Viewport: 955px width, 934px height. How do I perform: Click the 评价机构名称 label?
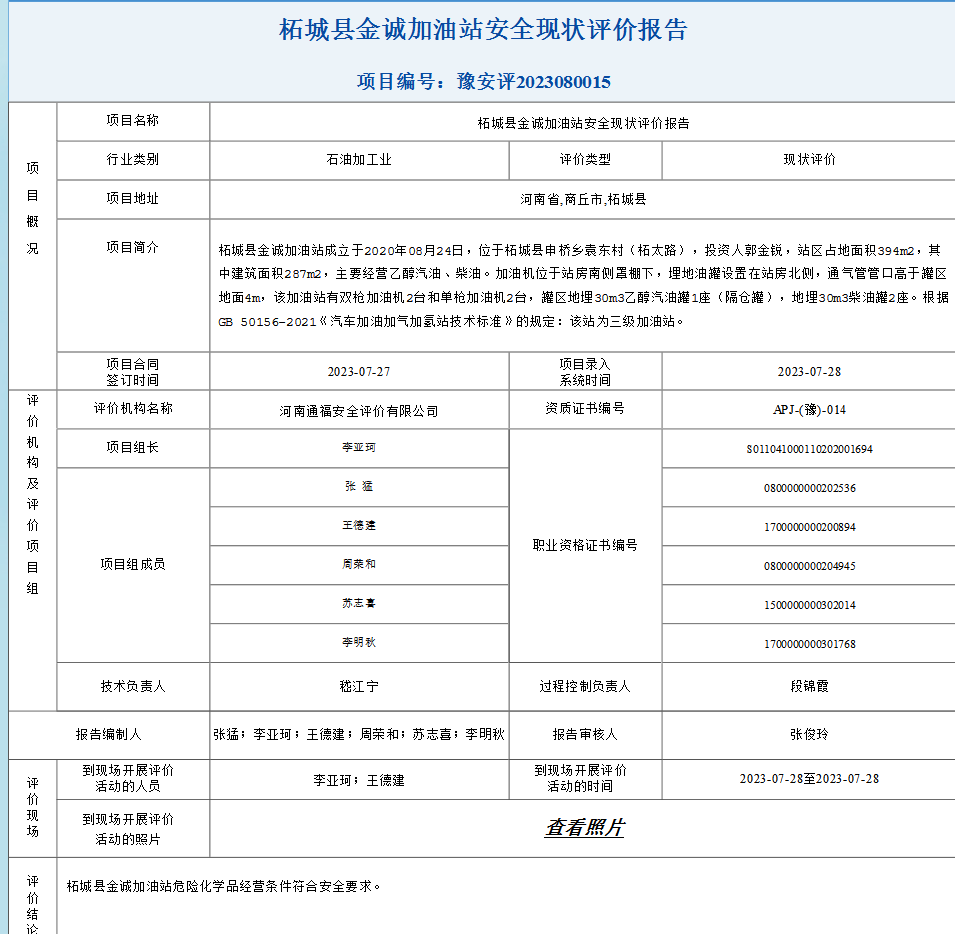(x=133, y=408)
